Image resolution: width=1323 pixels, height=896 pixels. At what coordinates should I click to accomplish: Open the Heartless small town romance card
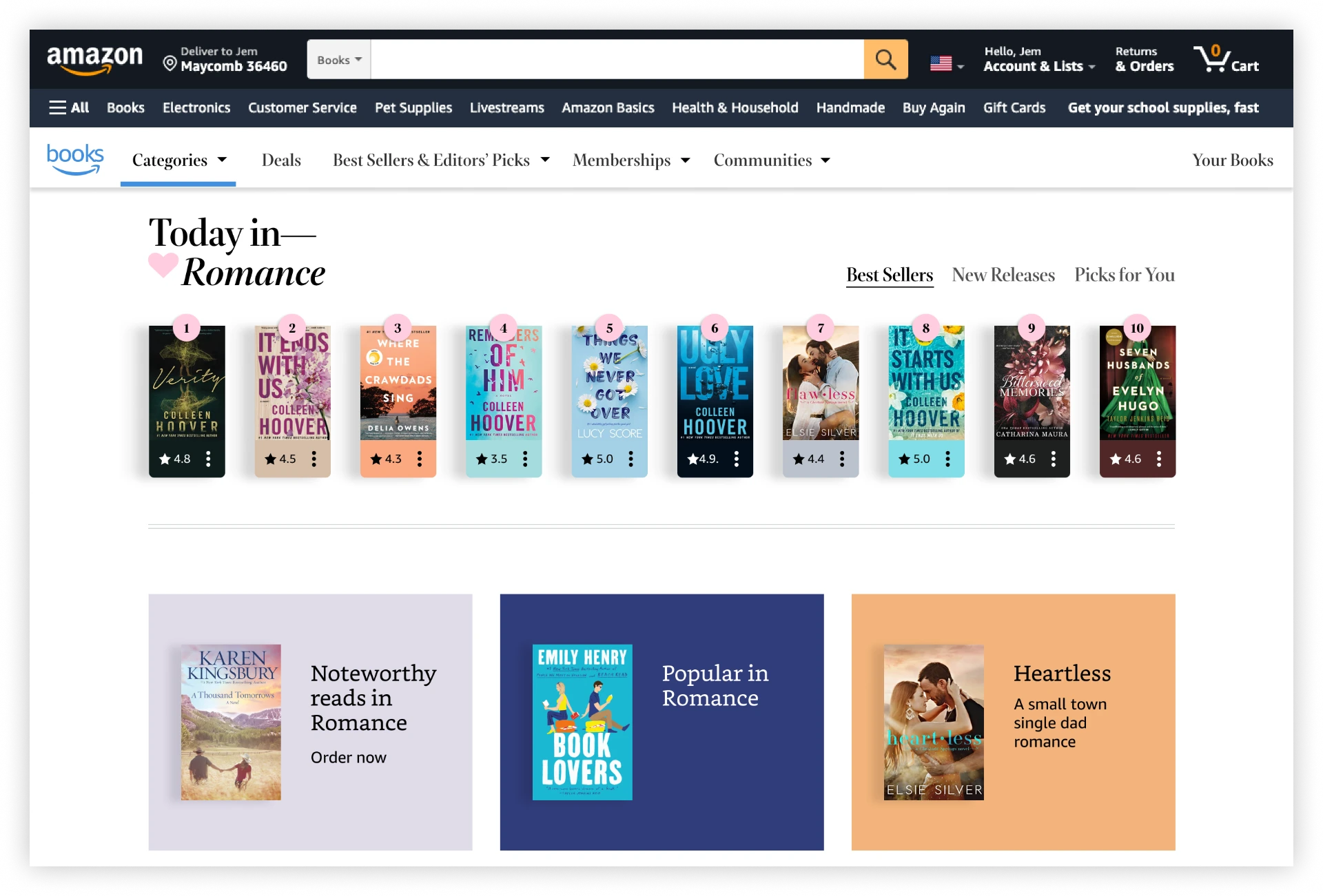1014,722
